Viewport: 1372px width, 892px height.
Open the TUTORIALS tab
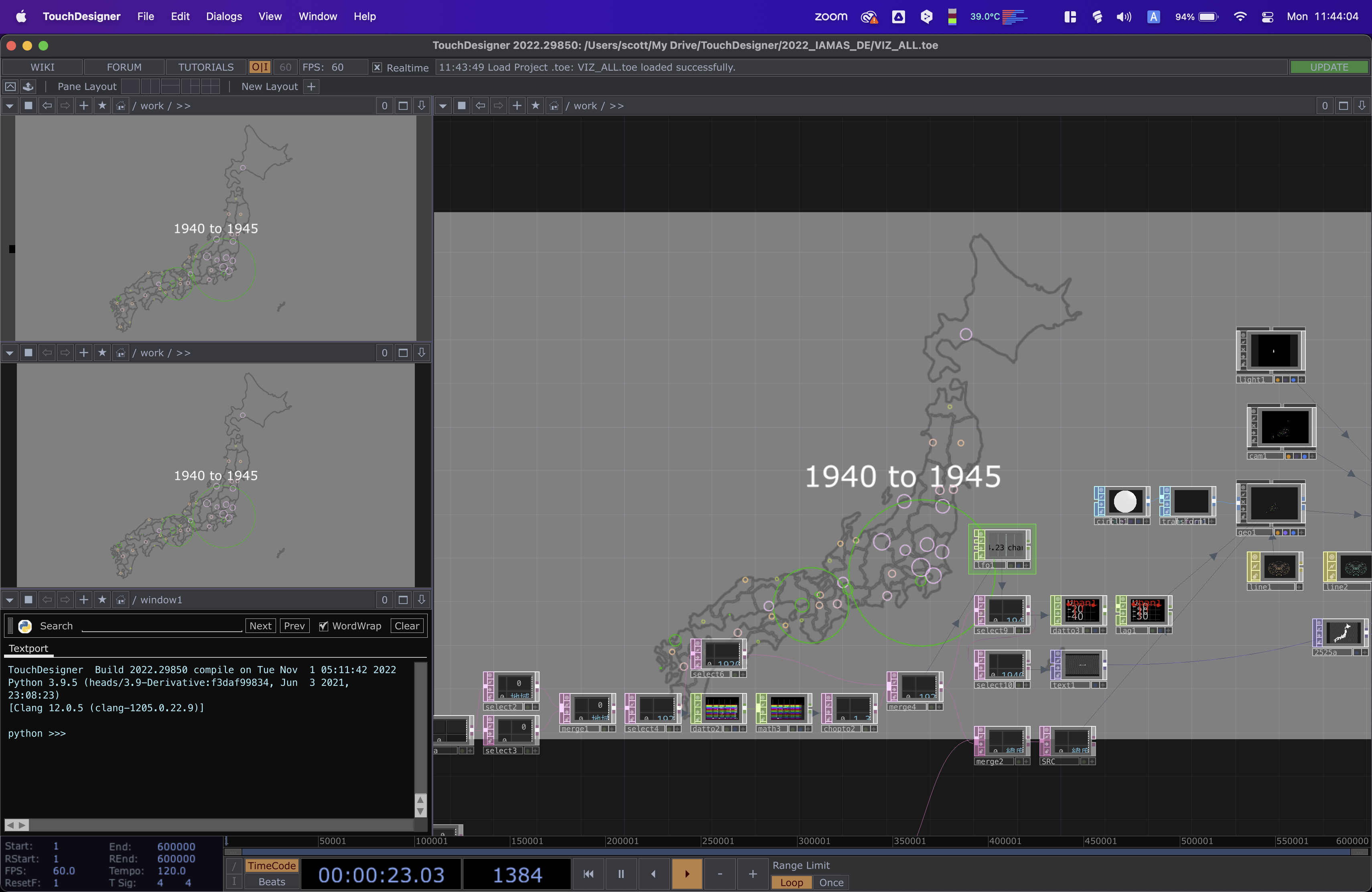[206, 67]
